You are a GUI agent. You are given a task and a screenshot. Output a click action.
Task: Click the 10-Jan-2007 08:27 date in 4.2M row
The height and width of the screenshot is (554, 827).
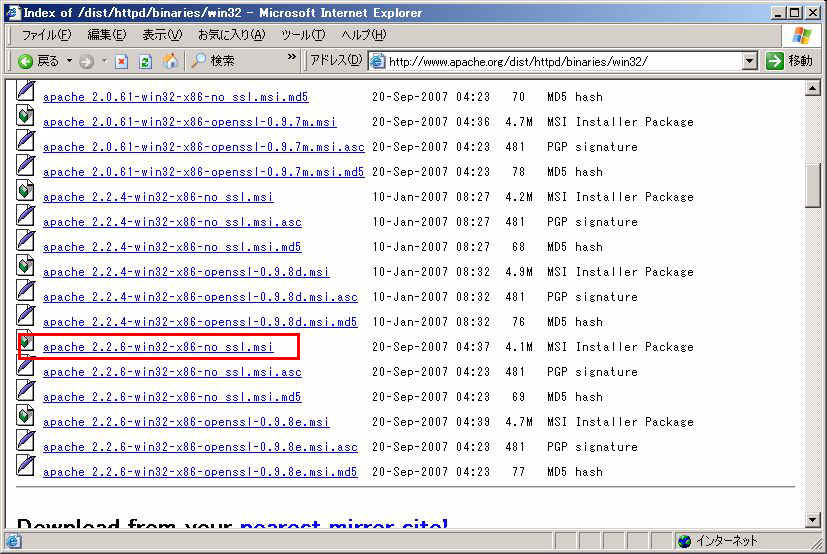pos(431,197)
